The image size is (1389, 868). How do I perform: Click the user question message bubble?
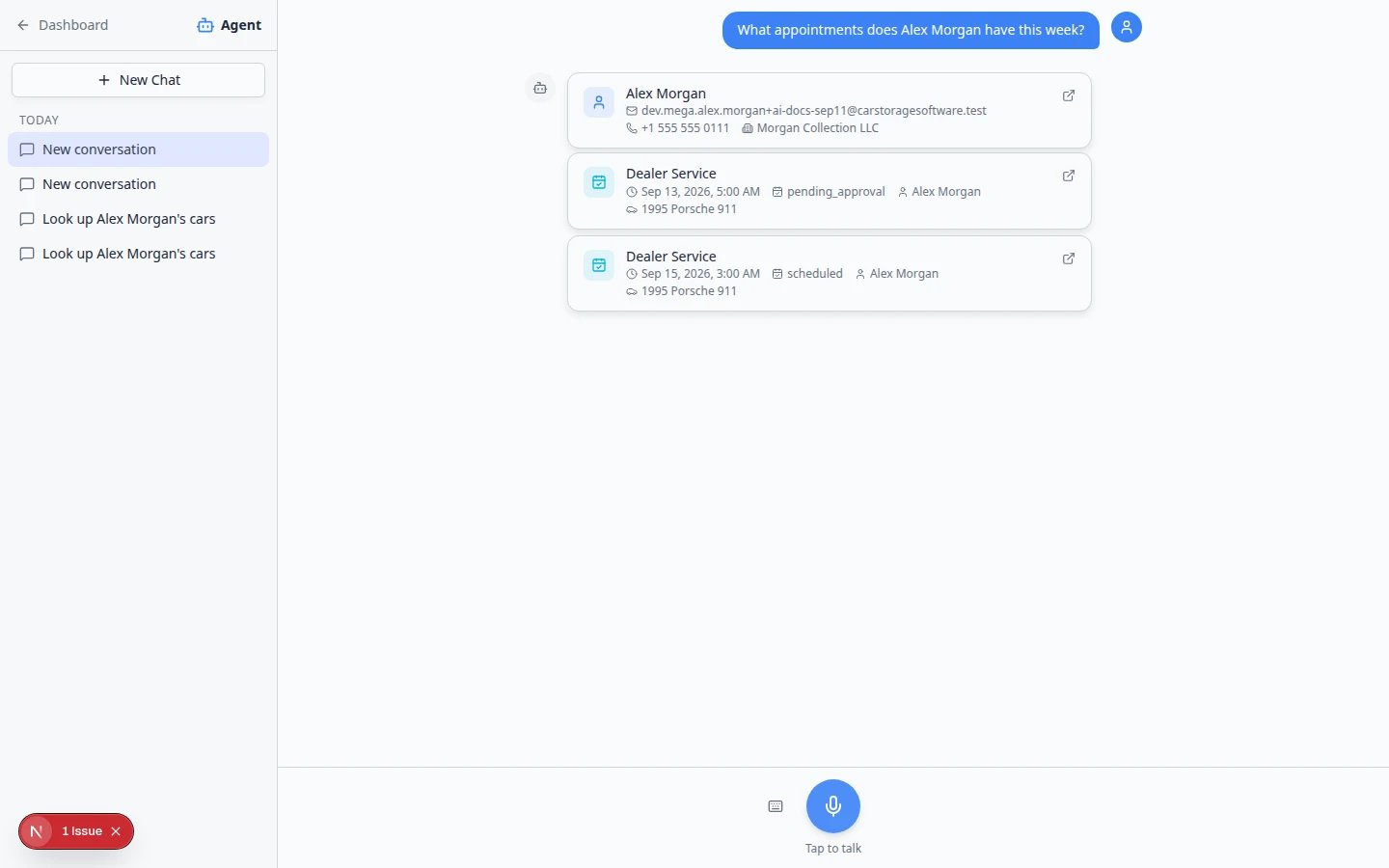(911, 30)
